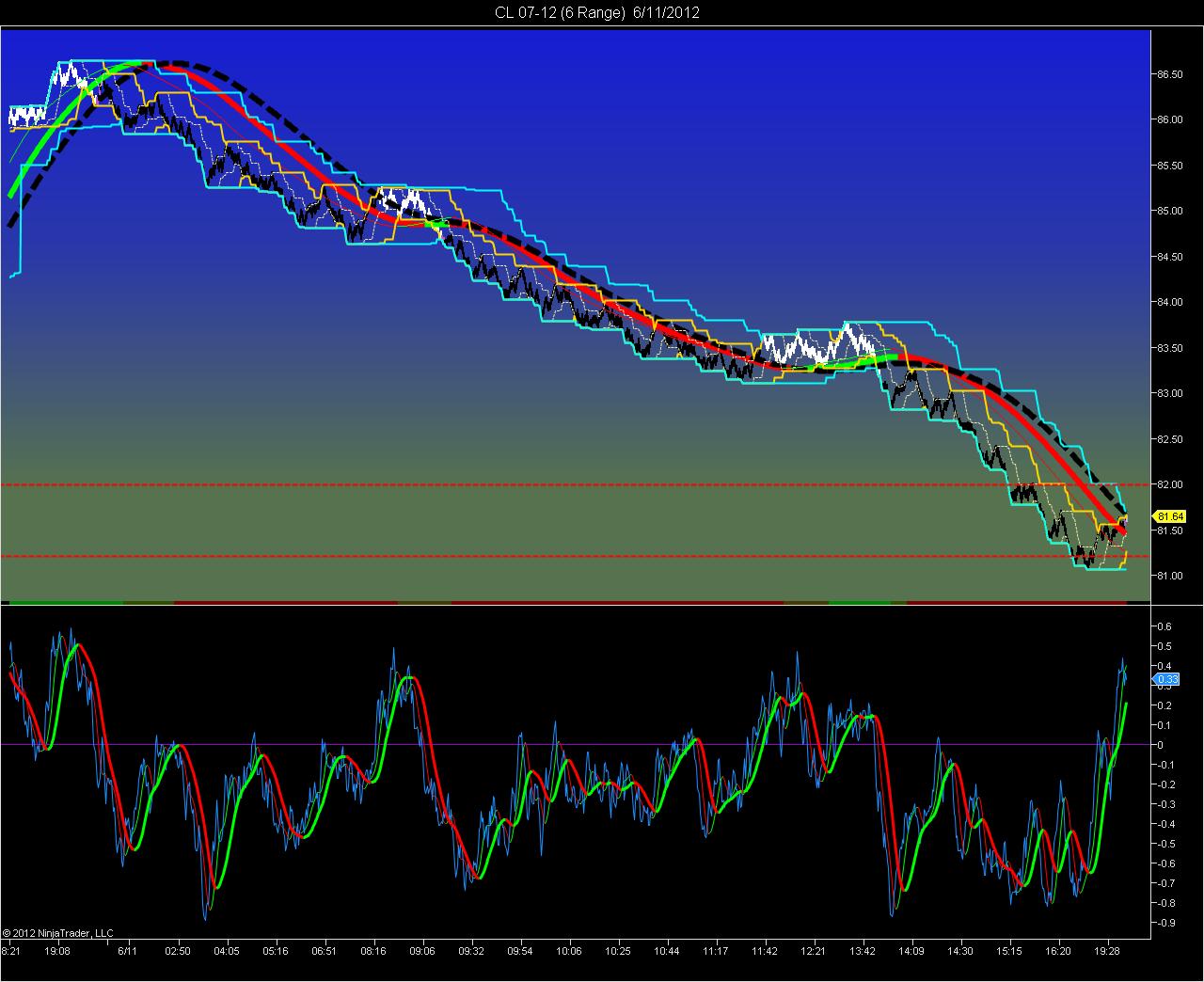Image resolution: width=1204 pixels, height=982 pixels.
Task: Select the yellow 81.64 current price marker
Action: pos(1170,516)
